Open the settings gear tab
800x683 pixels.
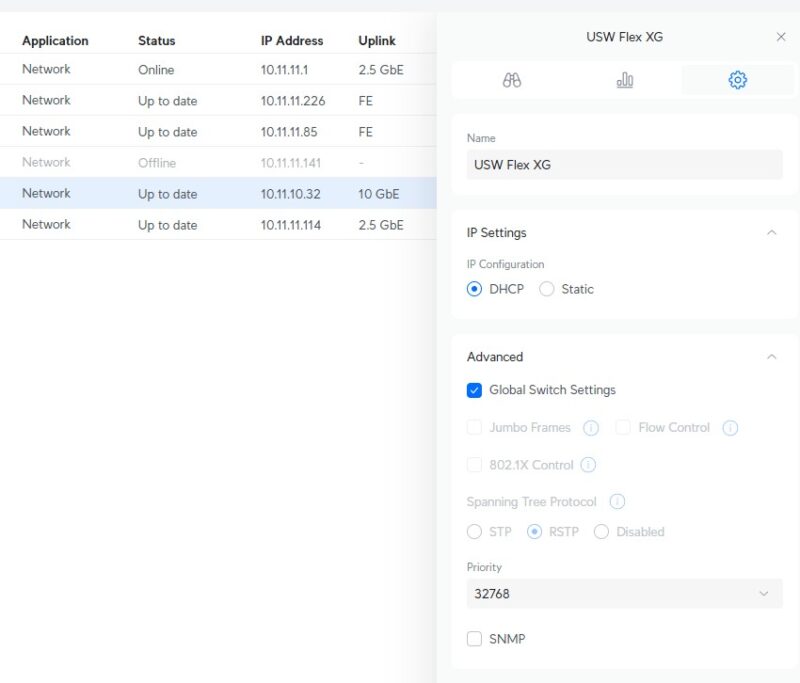(x=737, y=79)
